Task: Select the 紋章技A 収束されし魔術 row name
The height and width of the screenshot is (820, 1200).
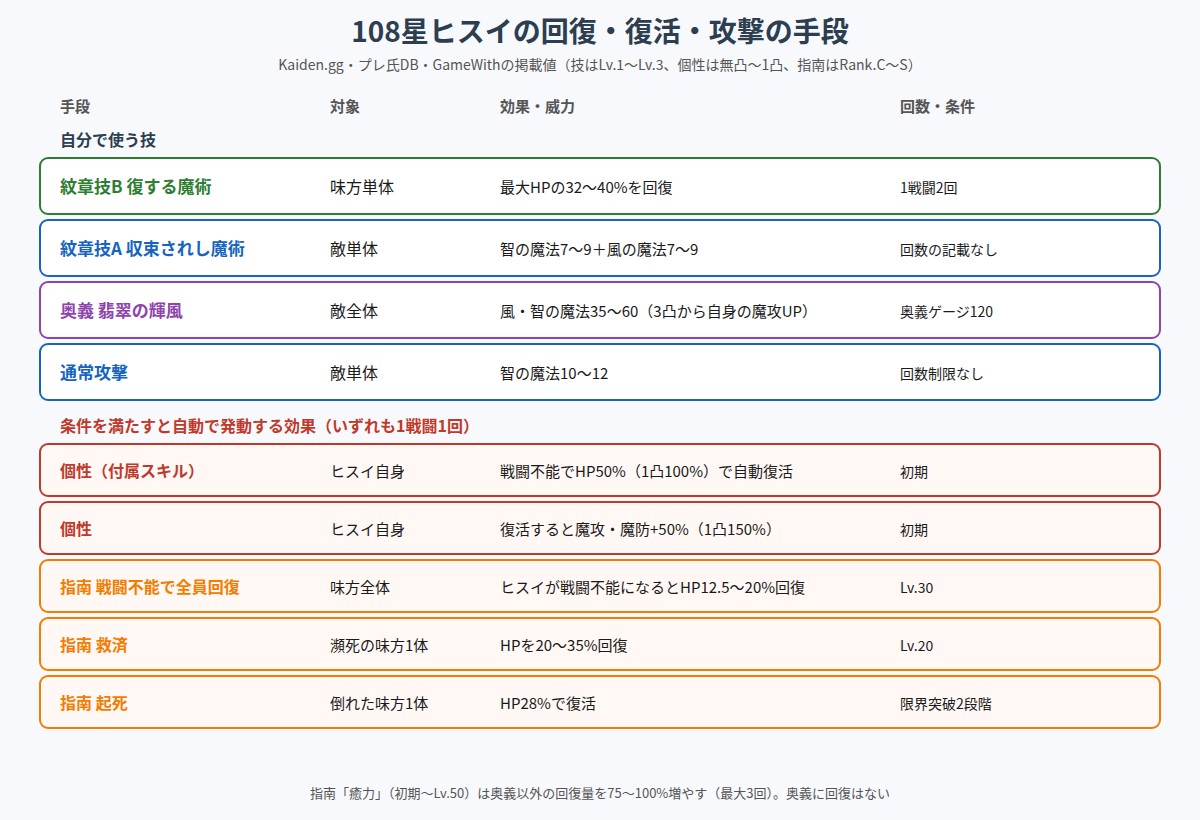Action: (152, 249)
